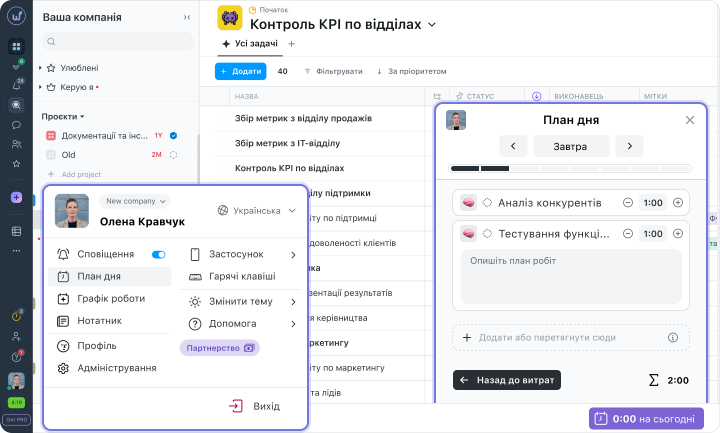Viewport: 720px width, 433px height.
Task: Click the day plan progress bar
Action: pyautogui.click(x=570, y=168)
